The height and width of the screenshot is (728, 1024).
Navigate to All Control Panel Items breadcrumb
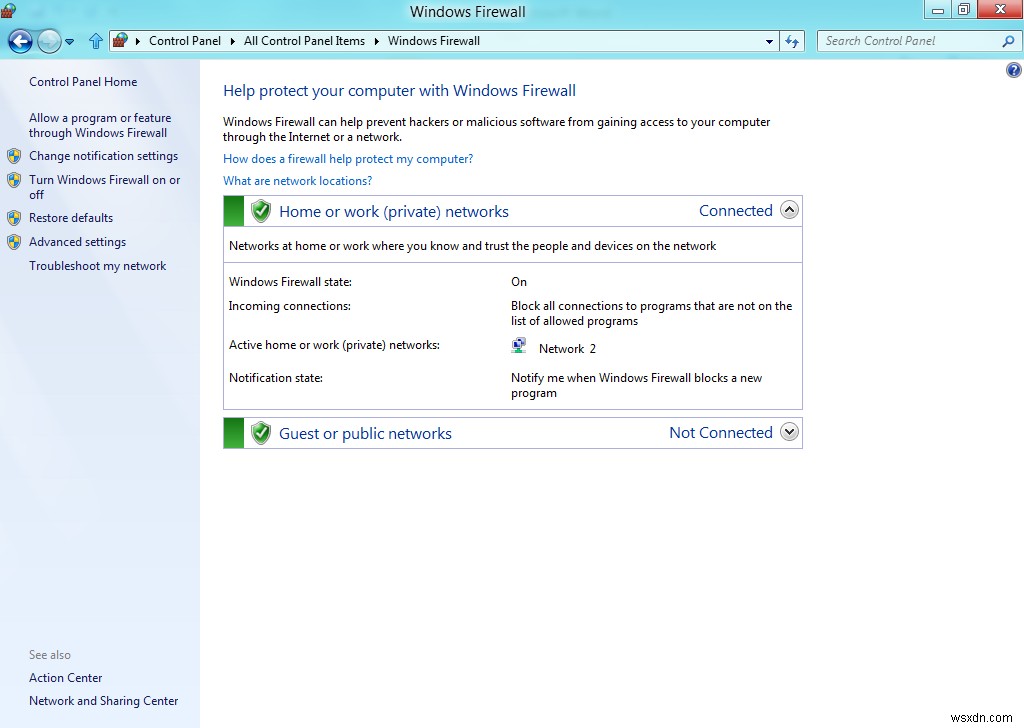click(x=304, y=41)
